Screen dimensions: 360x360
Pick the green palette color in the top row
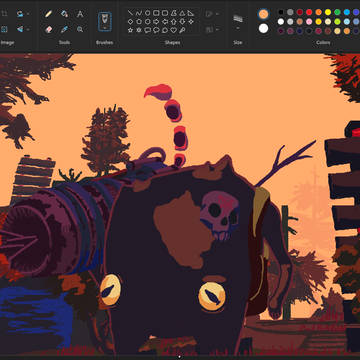click(x=337, y=12)
